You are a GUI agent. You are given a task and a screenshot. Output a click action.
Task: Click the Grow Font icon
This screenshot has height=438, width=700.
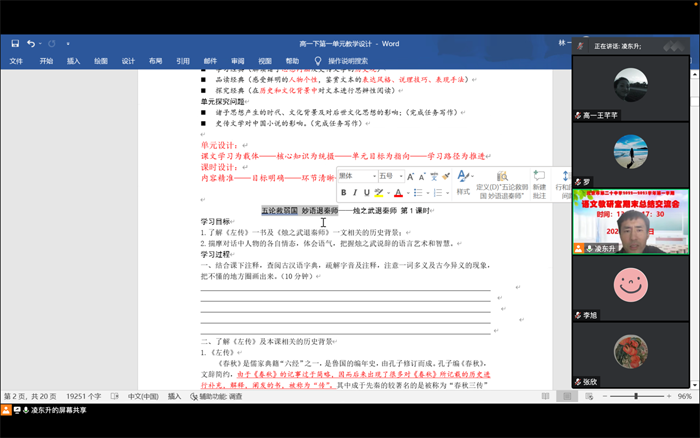(x=410, y=176)
